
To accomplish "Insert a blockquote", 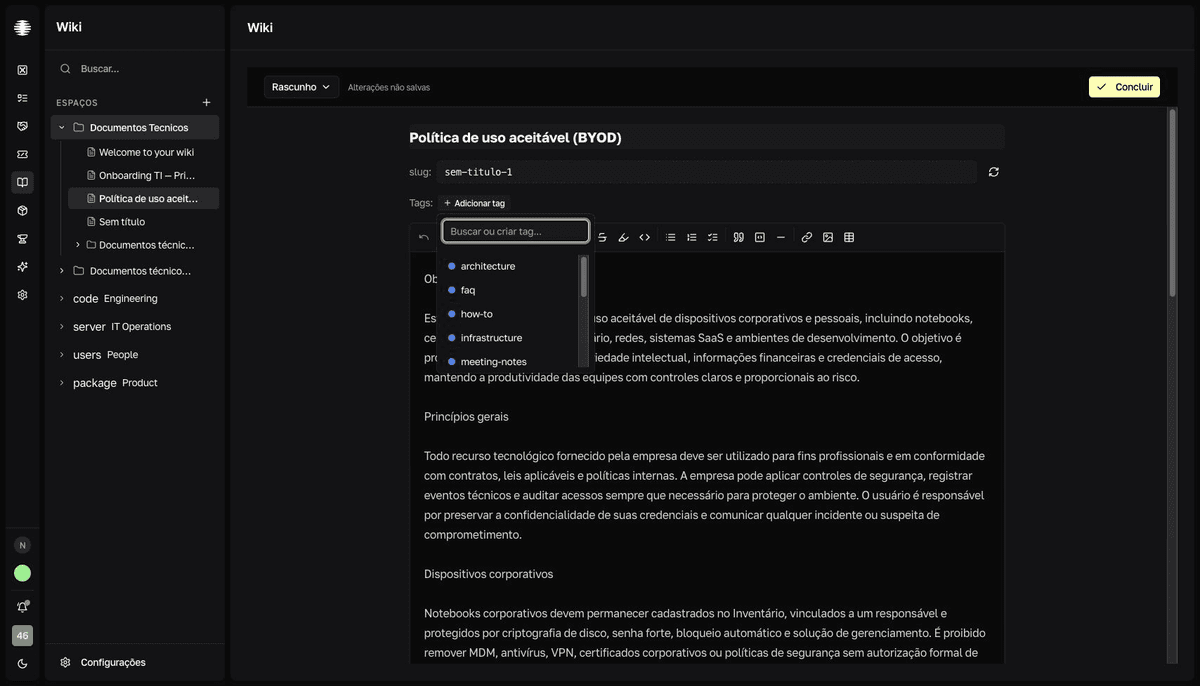I will (739, 237).
